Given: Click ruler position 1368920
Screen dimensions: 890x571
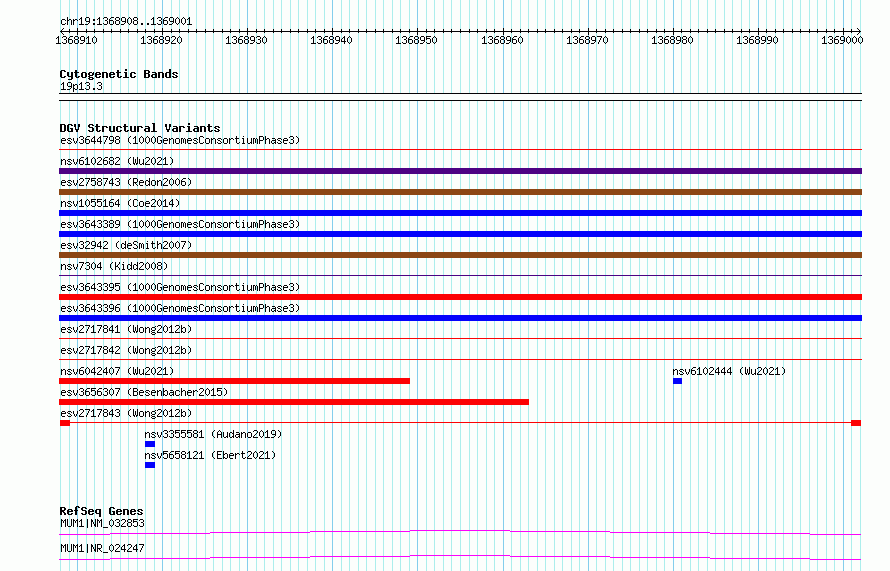Looking at the screenshot, I should pyautogui.click(x=161, y=40).
